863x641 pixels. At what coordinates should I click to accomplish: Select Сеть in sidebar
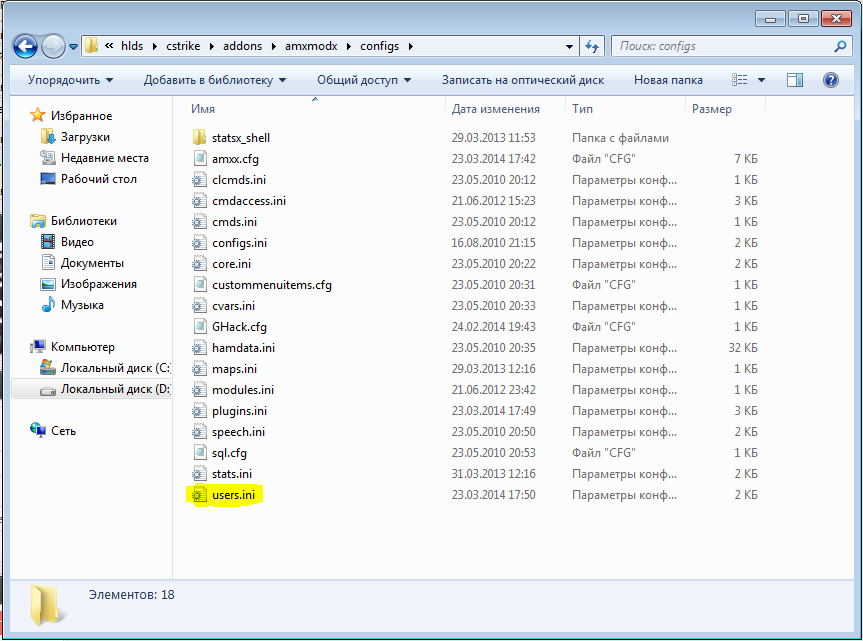click(63, 431)
